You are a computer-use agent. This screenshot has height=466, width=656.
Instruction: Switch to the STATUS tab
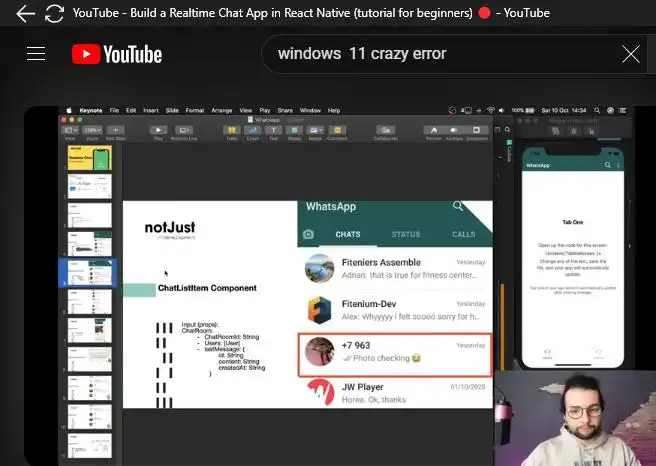(405, 234)
